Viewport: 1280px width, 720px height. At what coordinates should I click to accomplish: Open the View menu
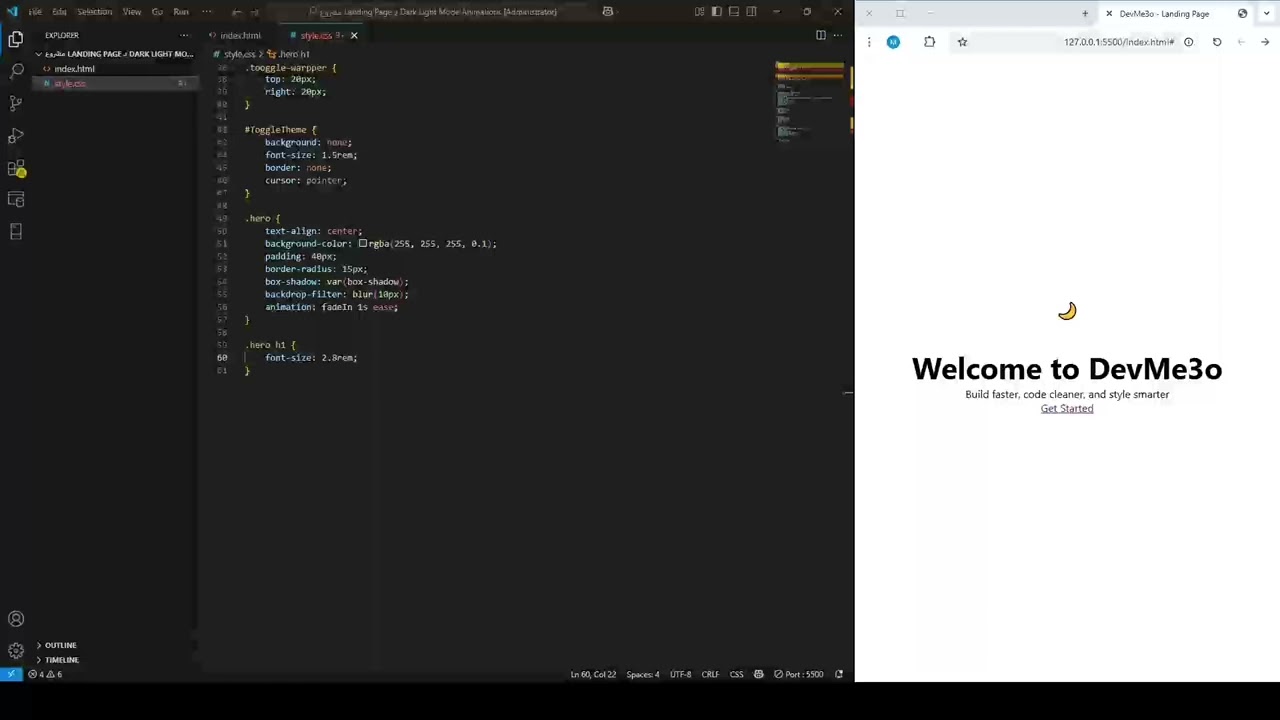132,12
